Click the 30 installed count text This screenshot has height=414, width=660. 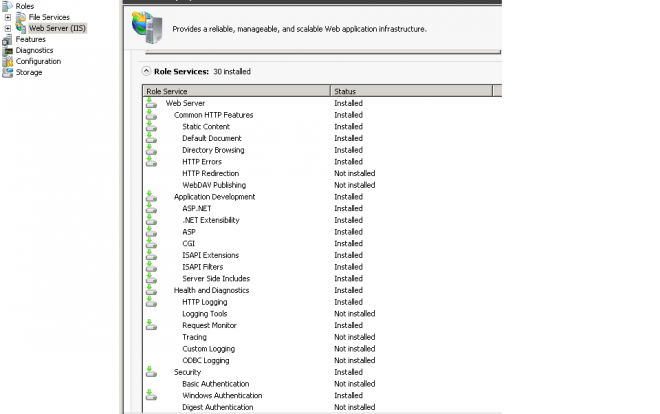232,72
